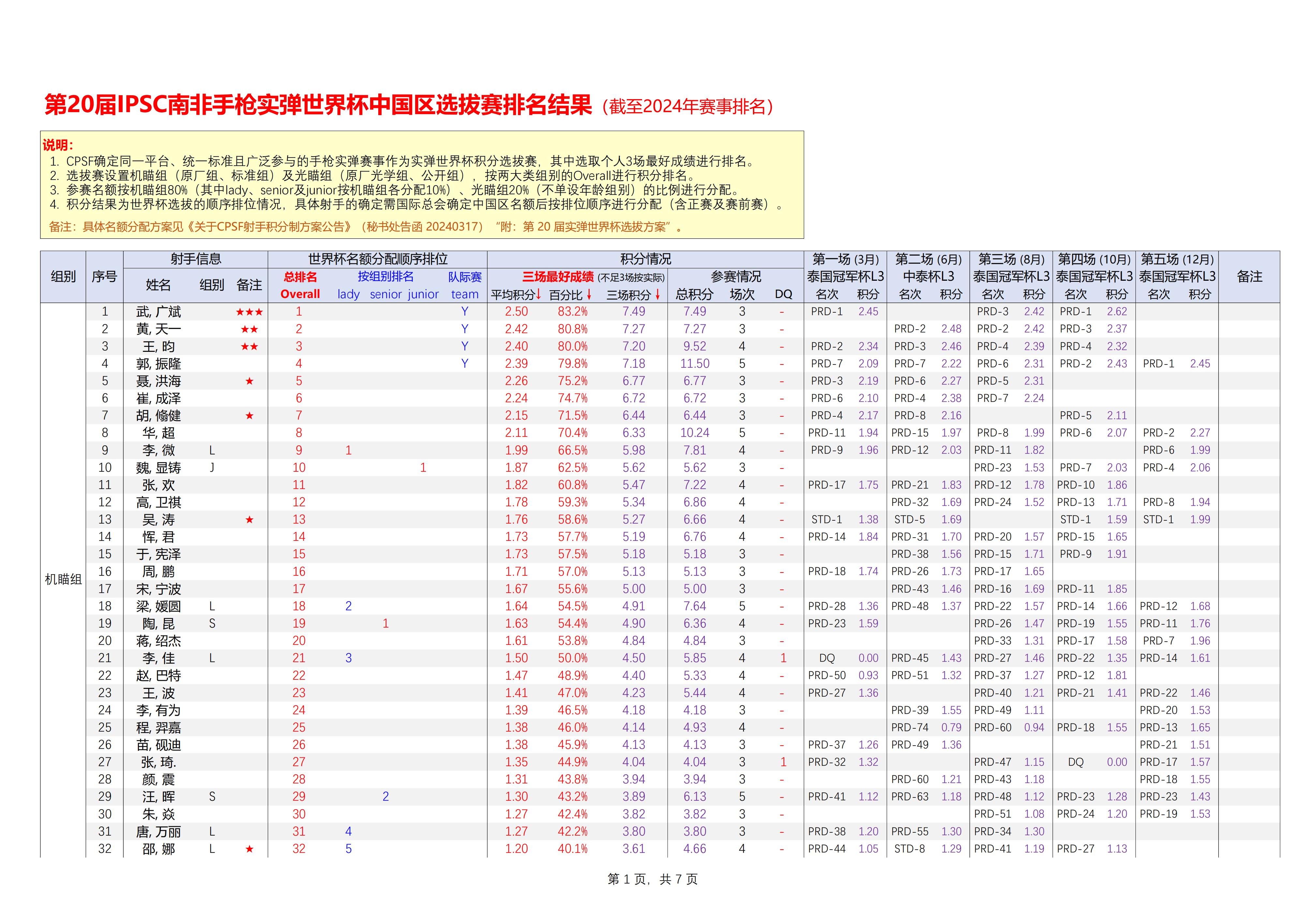The image size is (1307, 924).
Task: Click the 序号 column header
Action: pyautogui.click(x=104, y=277)
